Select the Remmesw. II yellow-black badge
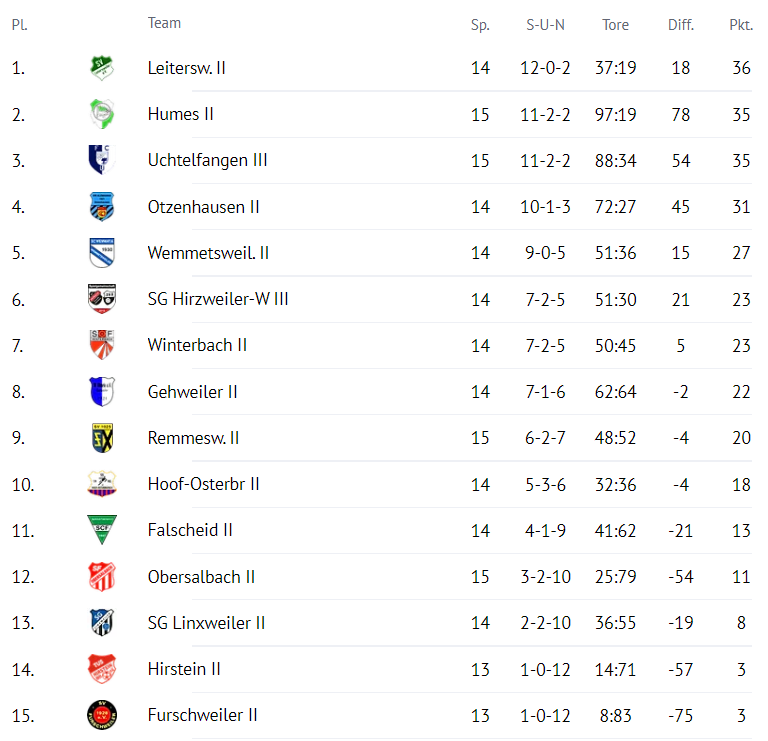The height and width of the screenshot is (741, 768). (x=102, y=437)
